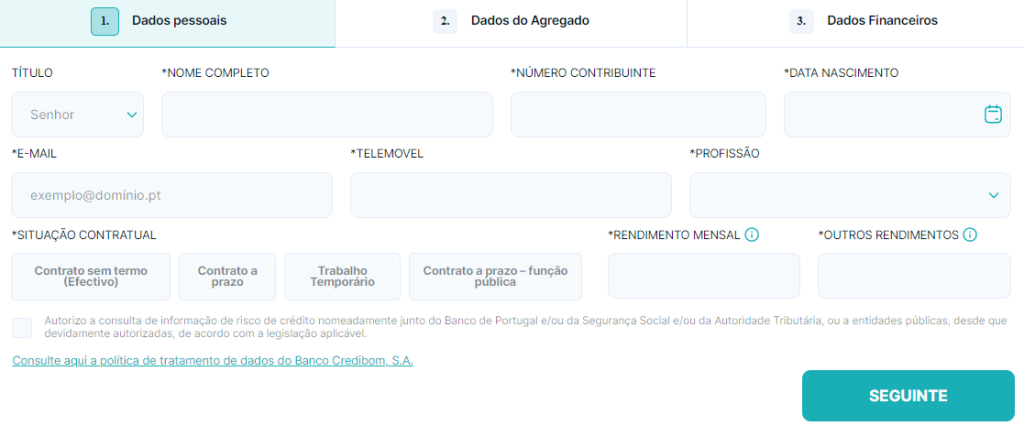Screen dimensions: 1024x437
Task: Click info icon beside Rendimento Mensal
Action: [752, 235]
